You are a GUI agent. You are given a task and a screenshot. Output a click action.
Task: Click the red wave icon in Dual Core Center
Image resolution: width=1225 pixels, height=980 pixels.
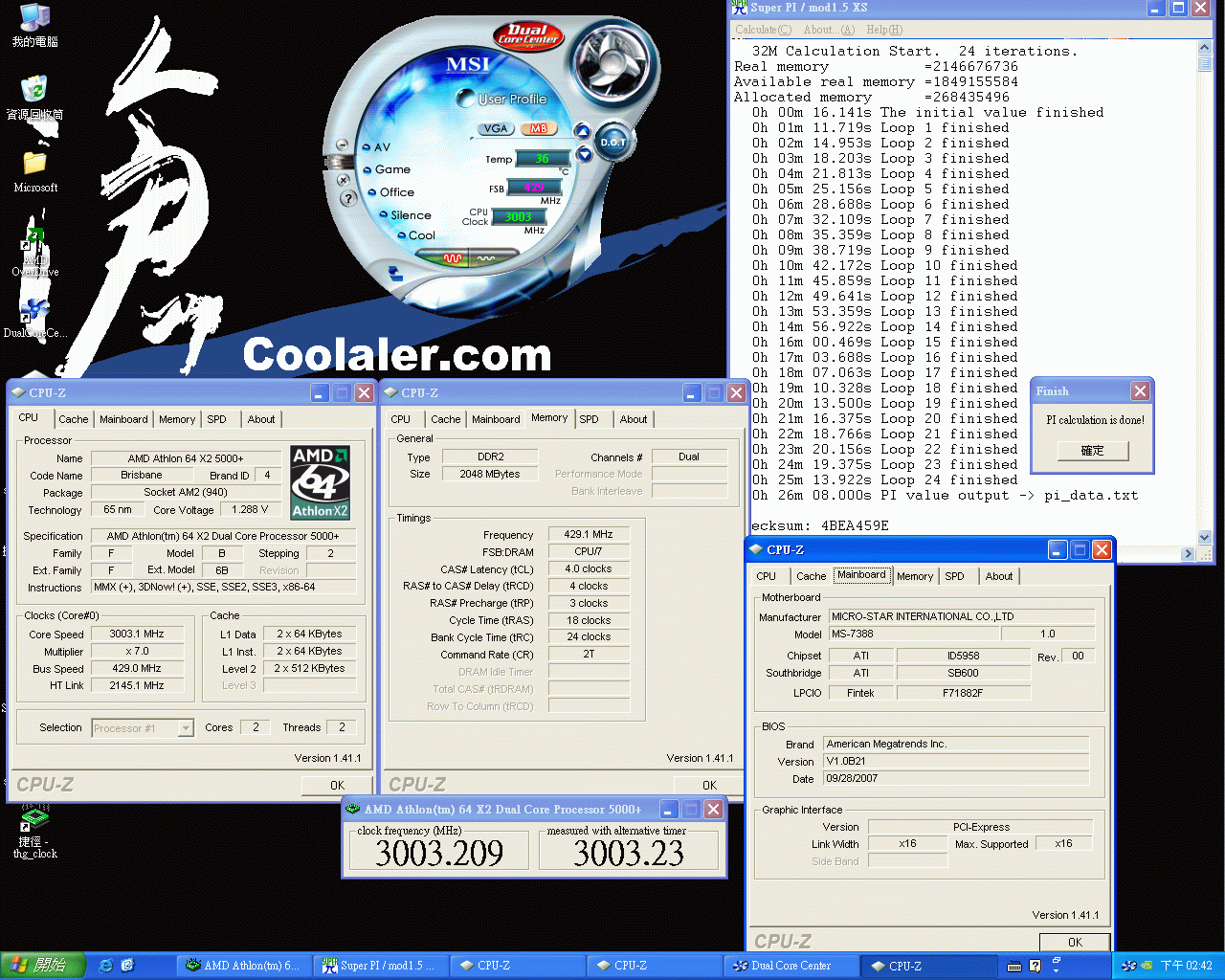(453, 258)
